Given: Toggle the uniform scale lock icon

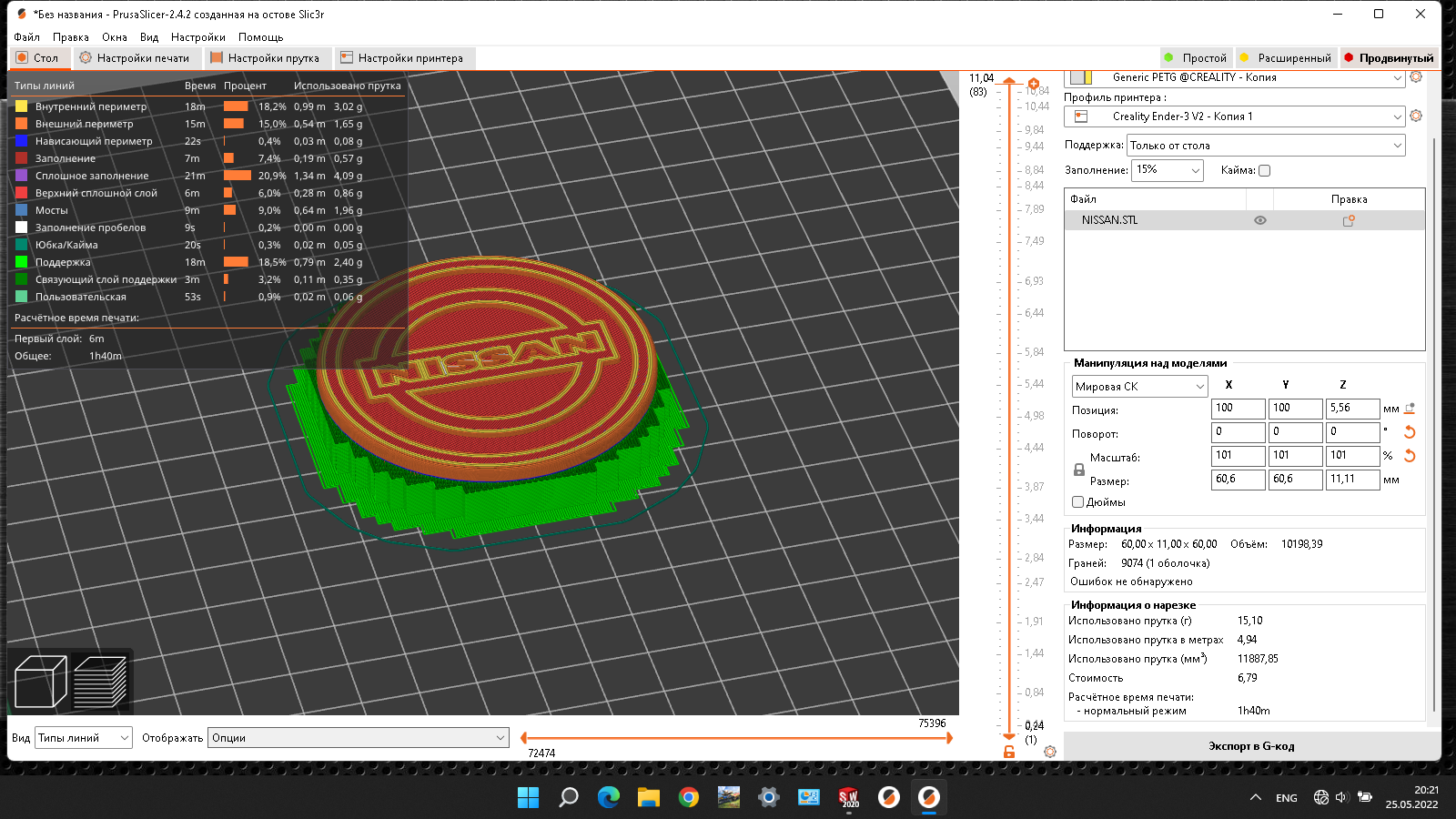Looking at the screenshot, I should coord(1079,470).
